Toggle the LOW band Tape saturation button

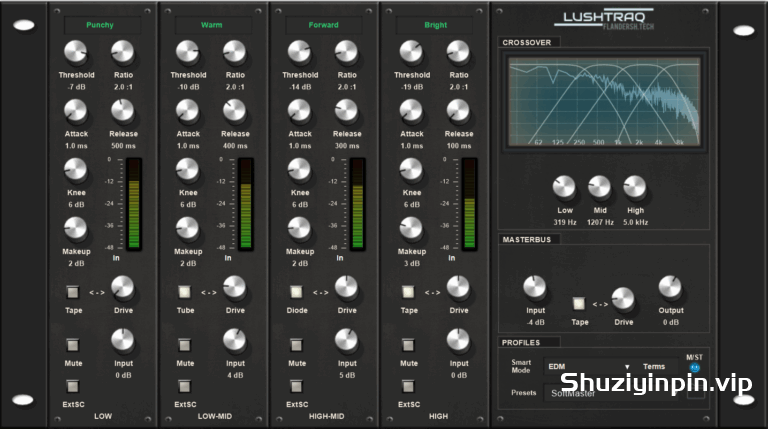(x=72, y=292)
